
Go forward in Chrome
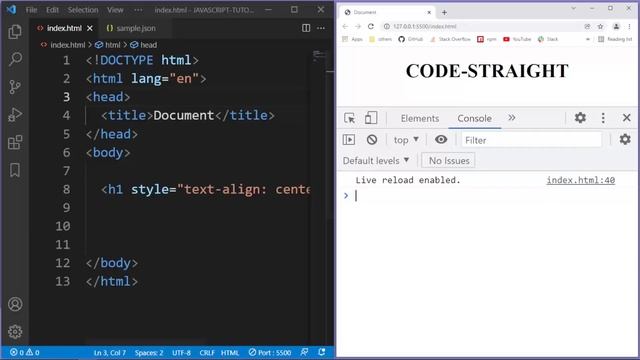click(x=358, y=26)
